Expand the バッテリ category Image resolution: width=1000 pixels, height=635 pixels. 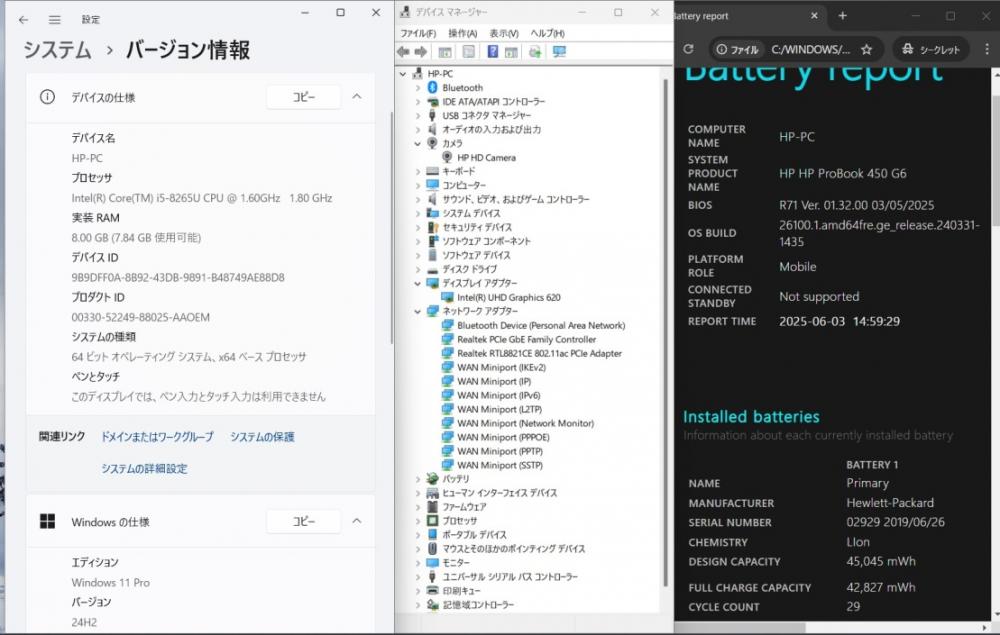point(418,479)
